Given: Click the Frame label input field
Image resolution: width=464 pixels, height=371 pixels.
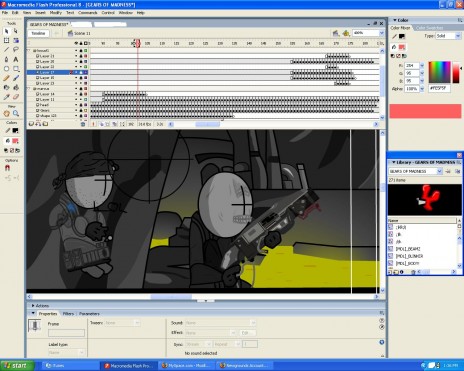Looking at the screenshot, I should coord(66,333).
